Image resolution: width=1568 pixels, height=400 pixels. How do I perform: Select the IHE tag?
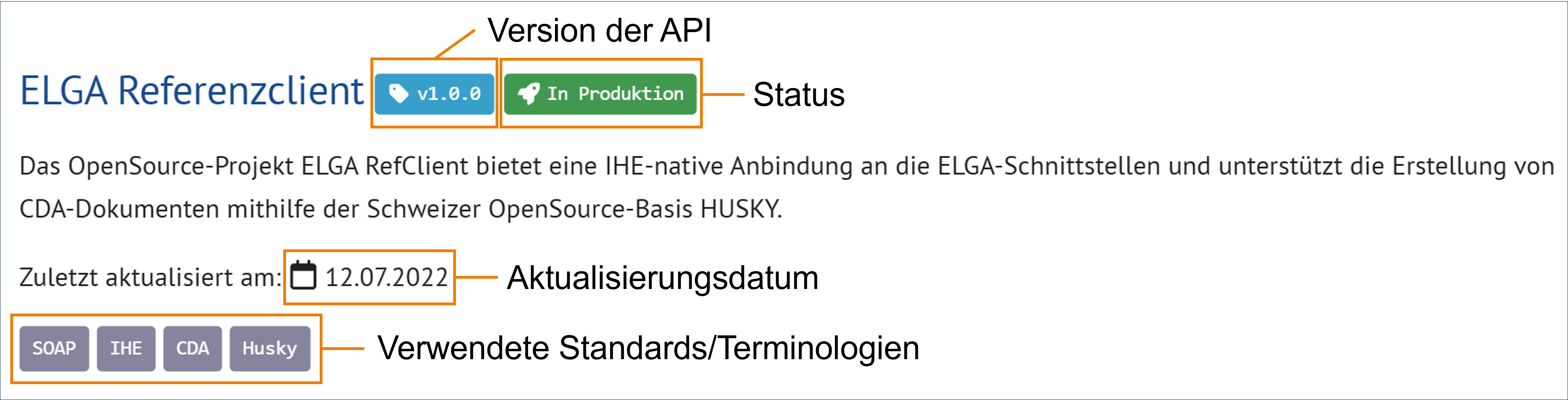tap(126, 348)
